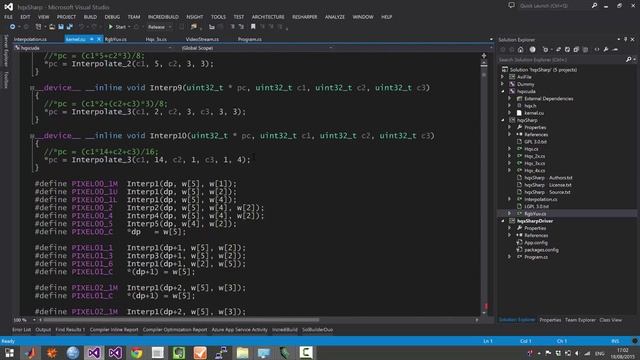The image size is (640, 360).
Task: Open the RESHARPER menu
Action: pos(304,17)
